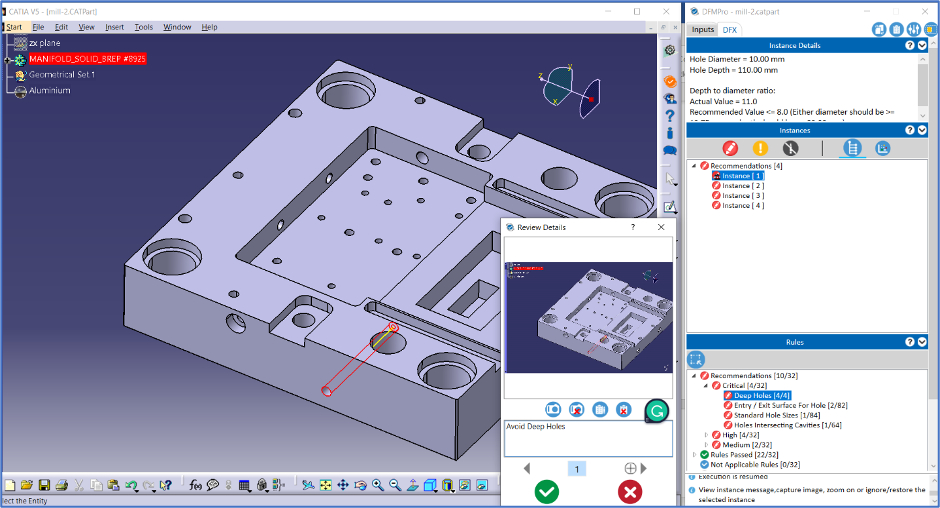The image size is (940, 508).
Task: Click the Fit All In icon
Action: point(326,485)
